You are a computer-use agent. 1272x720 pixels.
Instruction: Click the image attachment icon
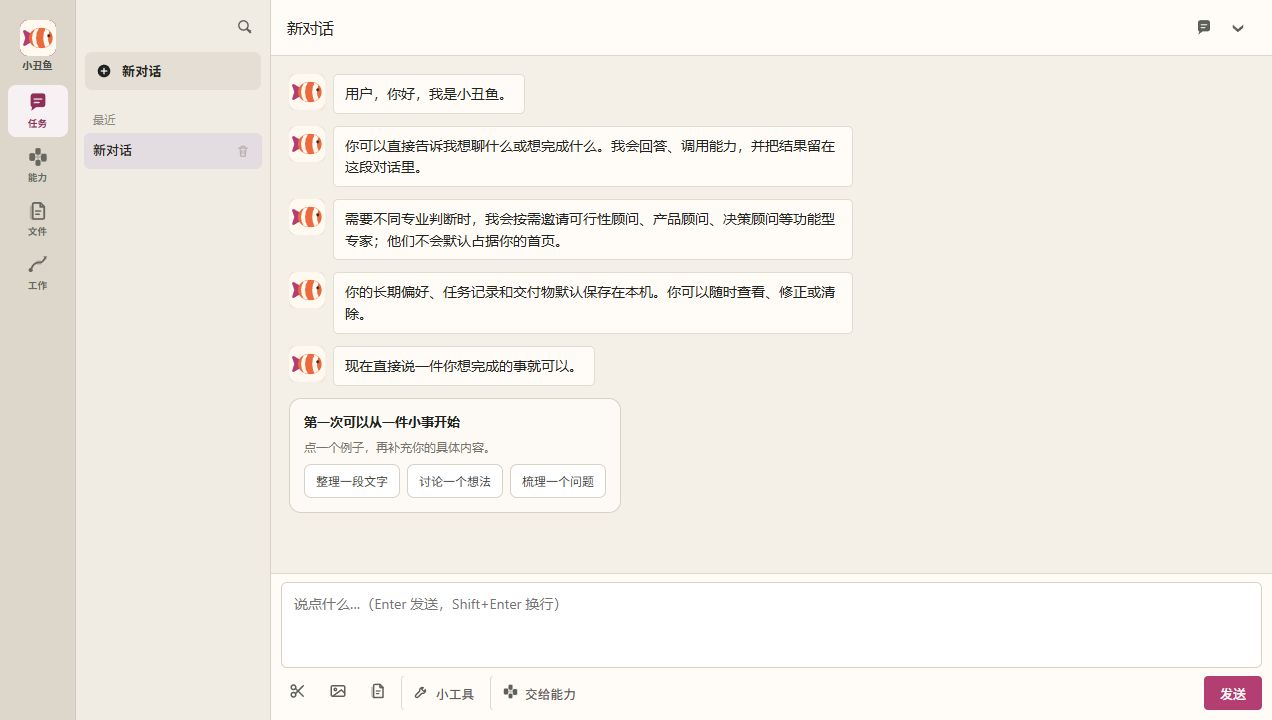[338, 692]
